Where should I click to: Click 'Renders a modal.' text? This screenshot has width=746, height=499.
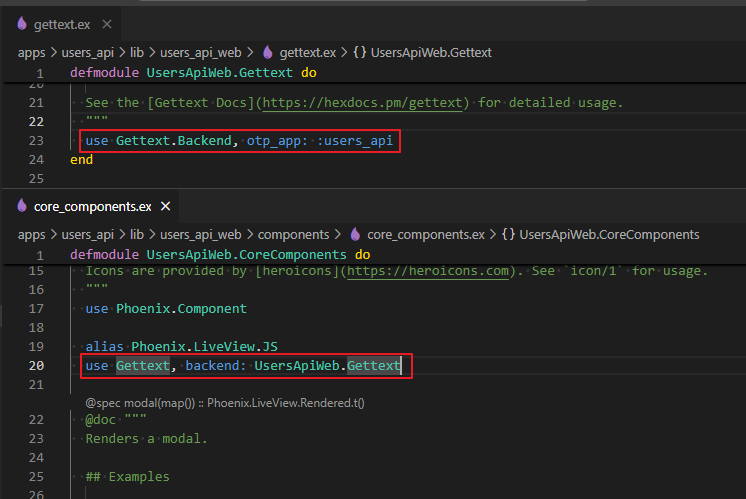click(147, 439)
